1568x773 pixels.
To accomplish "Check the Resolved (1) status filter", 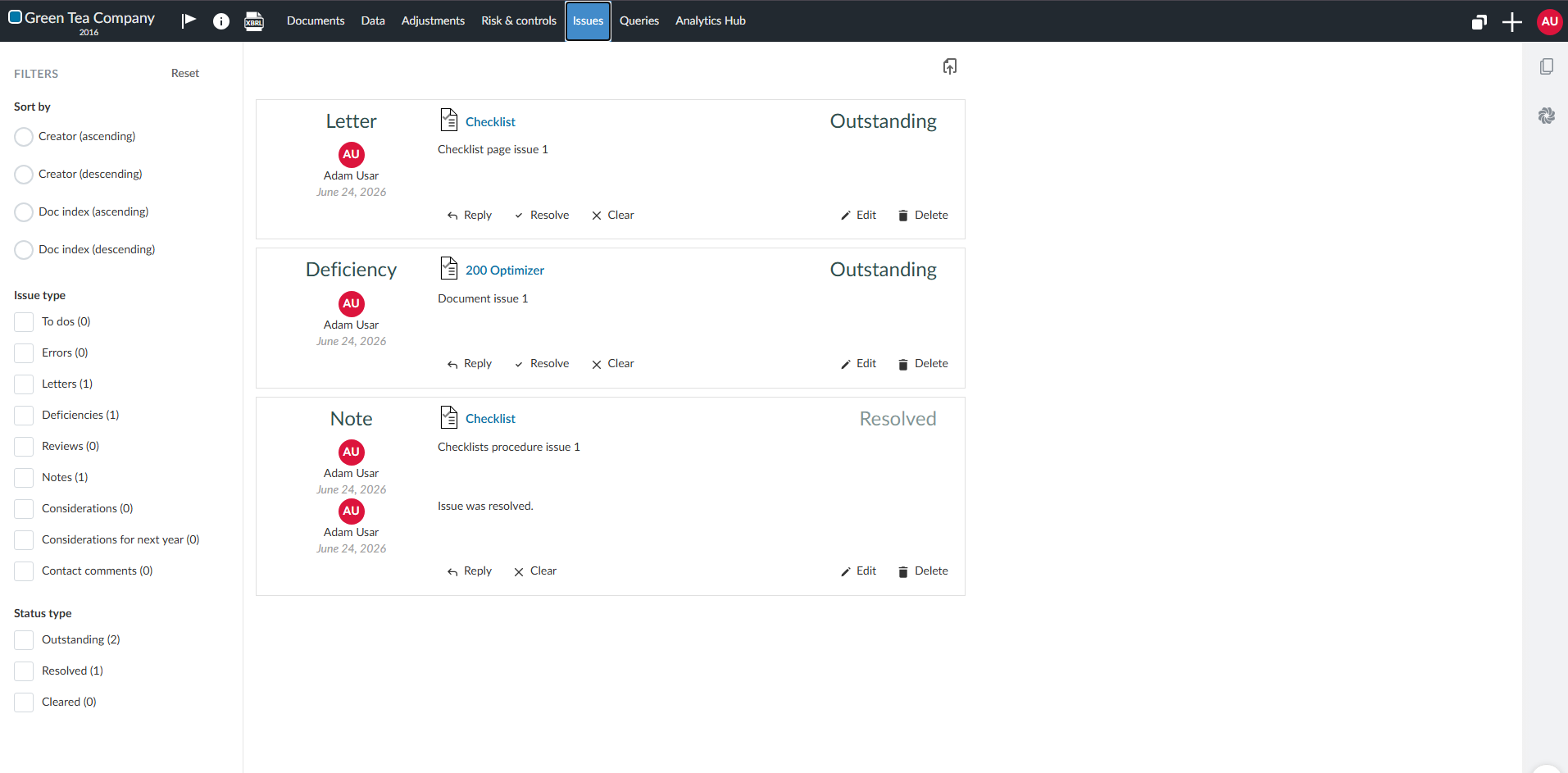I will (24, 671).
